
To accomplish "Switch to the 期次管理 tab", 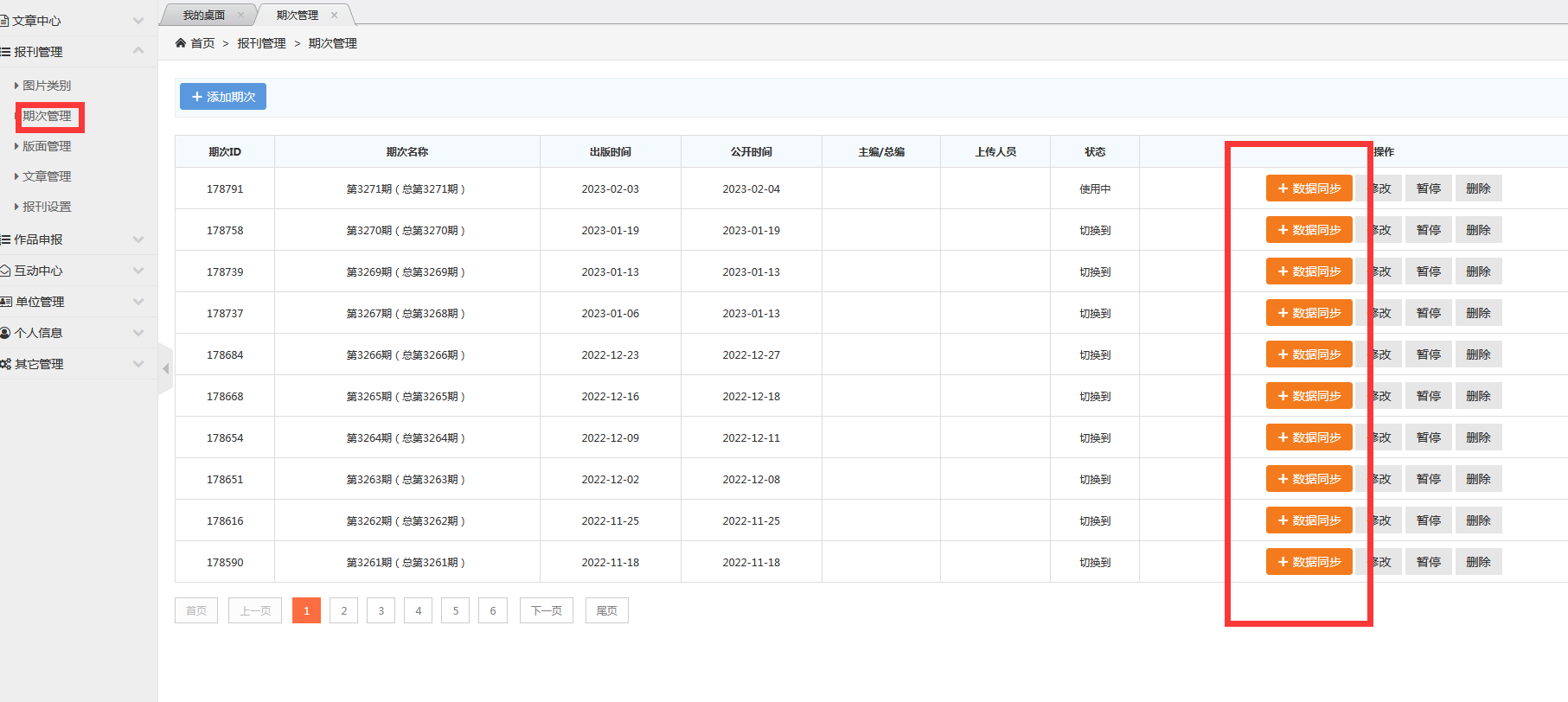I will (x=297, y=15).
